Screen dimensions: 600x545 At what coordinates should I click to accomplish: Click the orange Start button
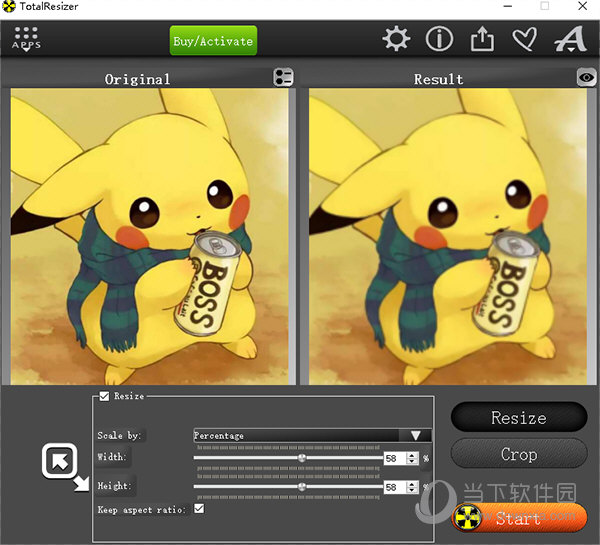coord(519,519)
